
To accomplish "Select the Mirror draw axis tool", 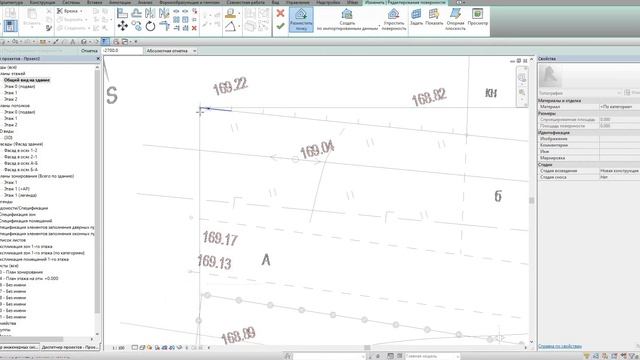I will [x=164, y=13].
